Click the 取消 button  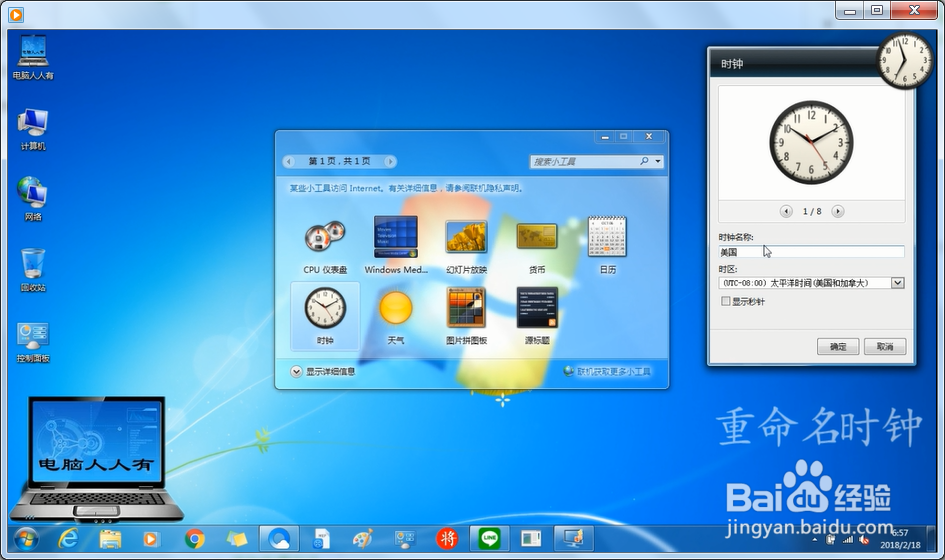[x=885, y=347]
